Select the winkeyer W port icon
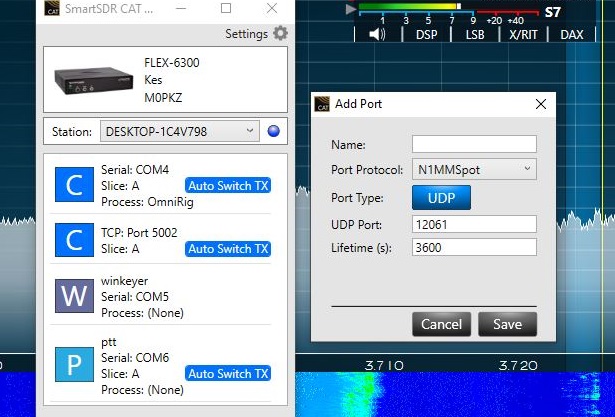This screenshot has height=417, width=615. pos(74,296)
